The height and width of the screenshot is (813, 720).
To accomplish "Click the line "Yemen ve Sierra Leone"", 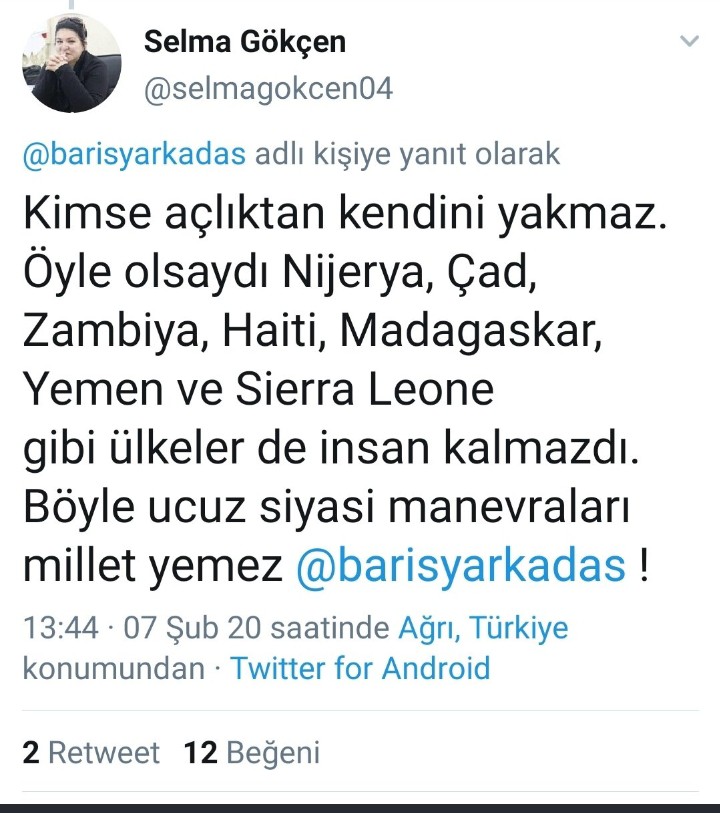I will click(x=258, y=391).
